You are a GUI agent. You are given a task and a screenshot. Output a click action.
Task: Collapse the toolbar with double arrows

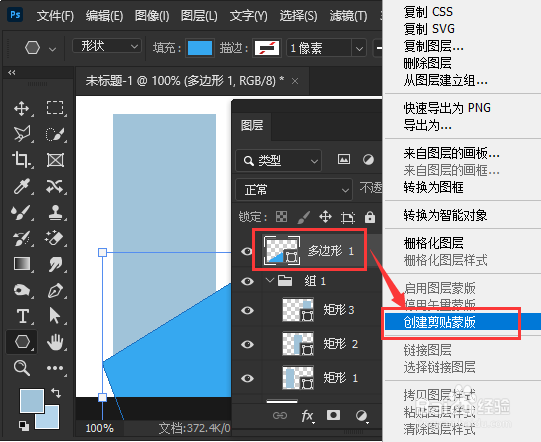tap(12, 72)
